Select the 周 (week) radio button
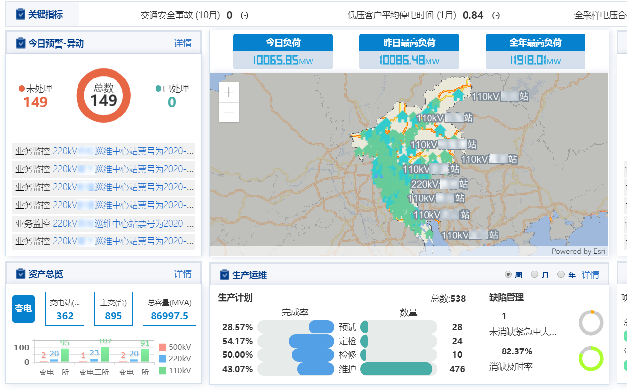This screenshot has height=390, width=627. 508,274
